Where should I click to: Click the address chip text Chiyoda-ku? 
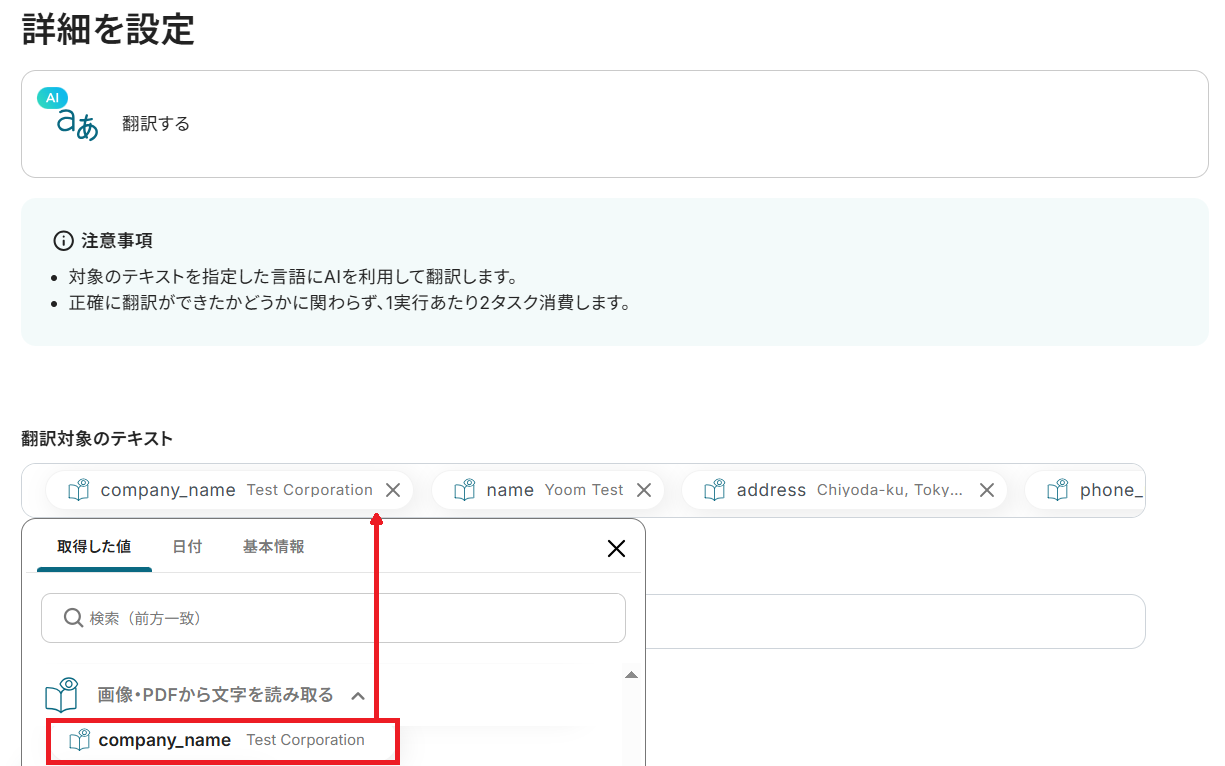890,490
